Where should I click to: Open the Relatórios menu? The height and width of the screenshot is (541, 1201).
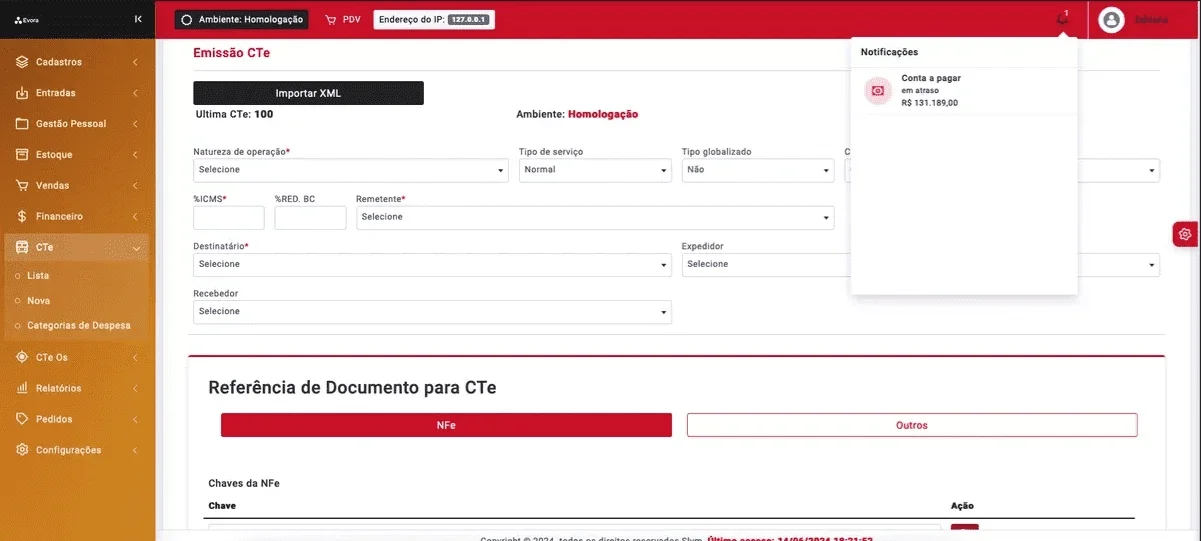point(77,388)
